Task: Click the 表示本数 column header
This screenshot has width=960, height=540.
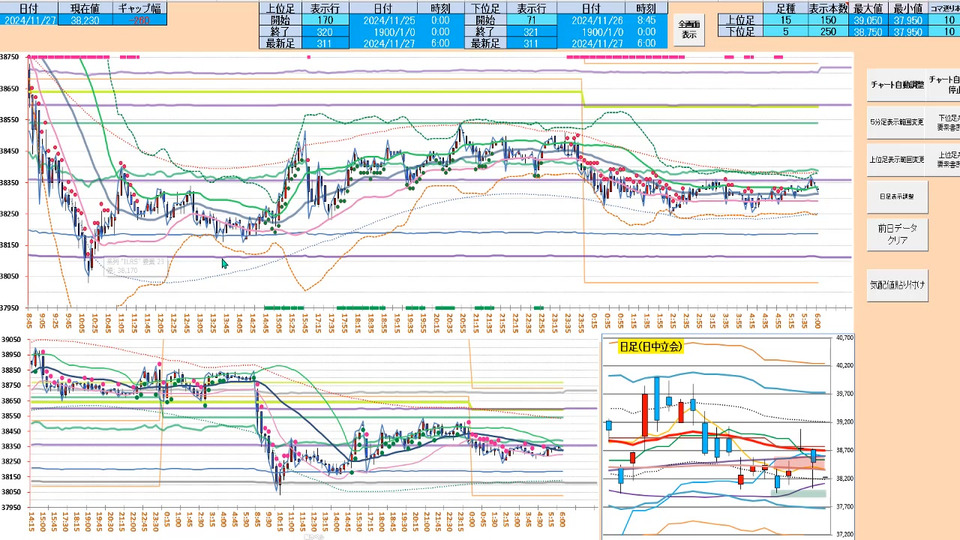Action: point(828,9)
